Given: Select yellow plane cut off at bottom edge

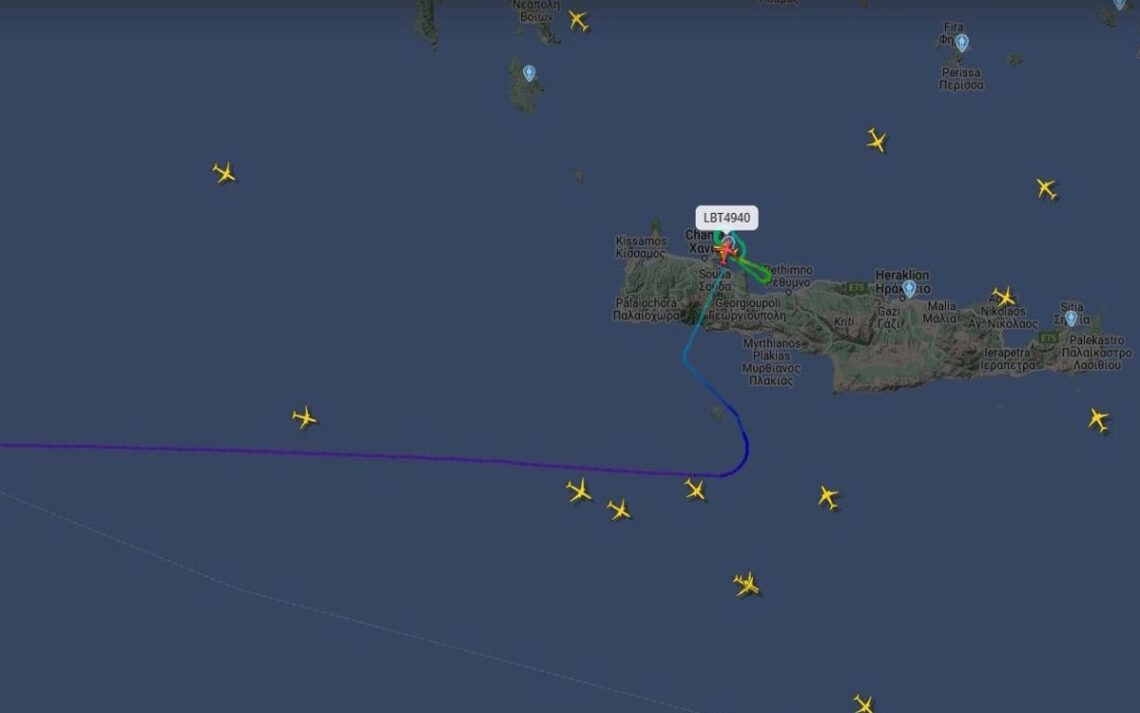Looking at the screenshot, I should (864, 704).
